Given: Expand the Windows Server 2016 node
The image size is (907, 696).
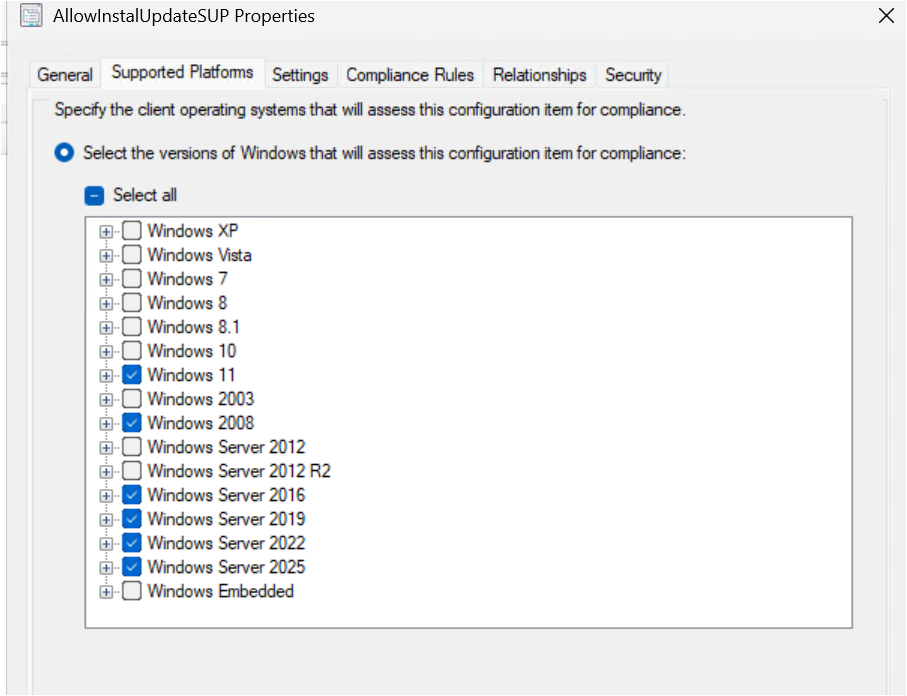Looking at the screenshot, I should coord(106,495).
